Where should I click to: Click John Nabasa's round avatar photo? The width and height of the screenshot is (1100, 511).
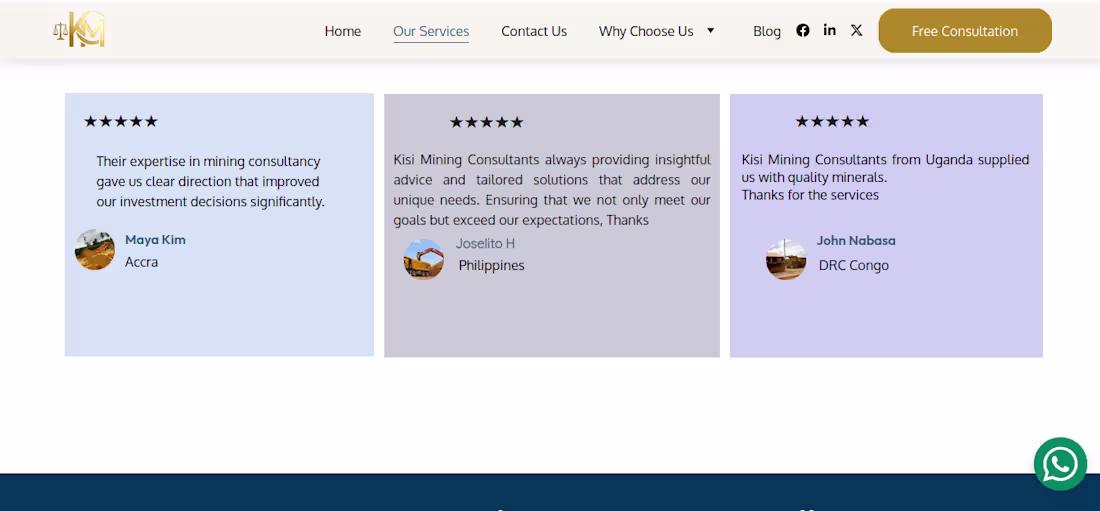coord(786,260)
